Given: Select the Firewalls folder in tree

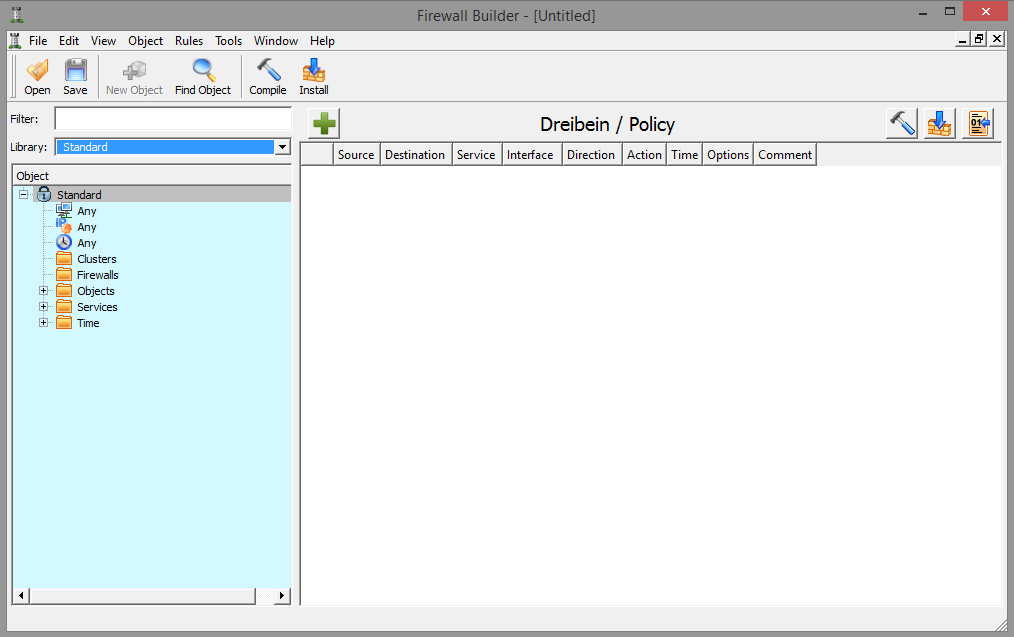Looking at the screenshot, I should pyautogui.click(x=97, y=275).
